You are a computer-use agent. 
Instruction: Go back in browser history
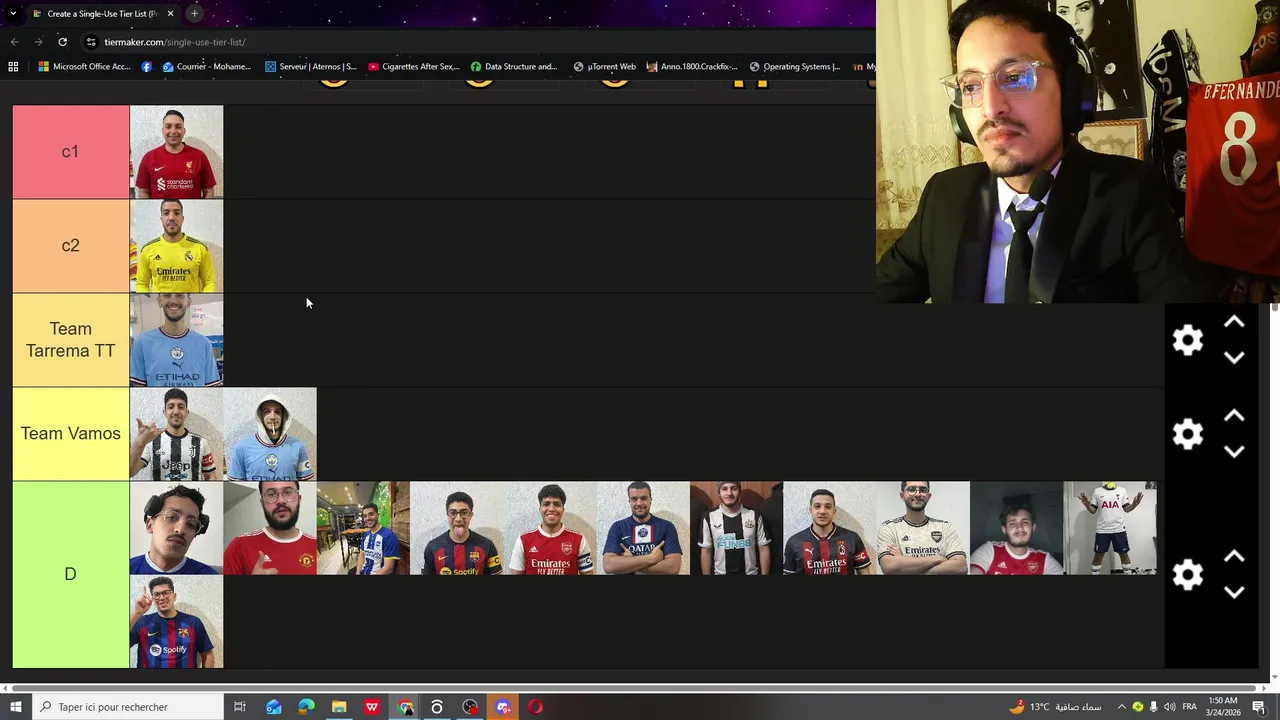point(14,42)
